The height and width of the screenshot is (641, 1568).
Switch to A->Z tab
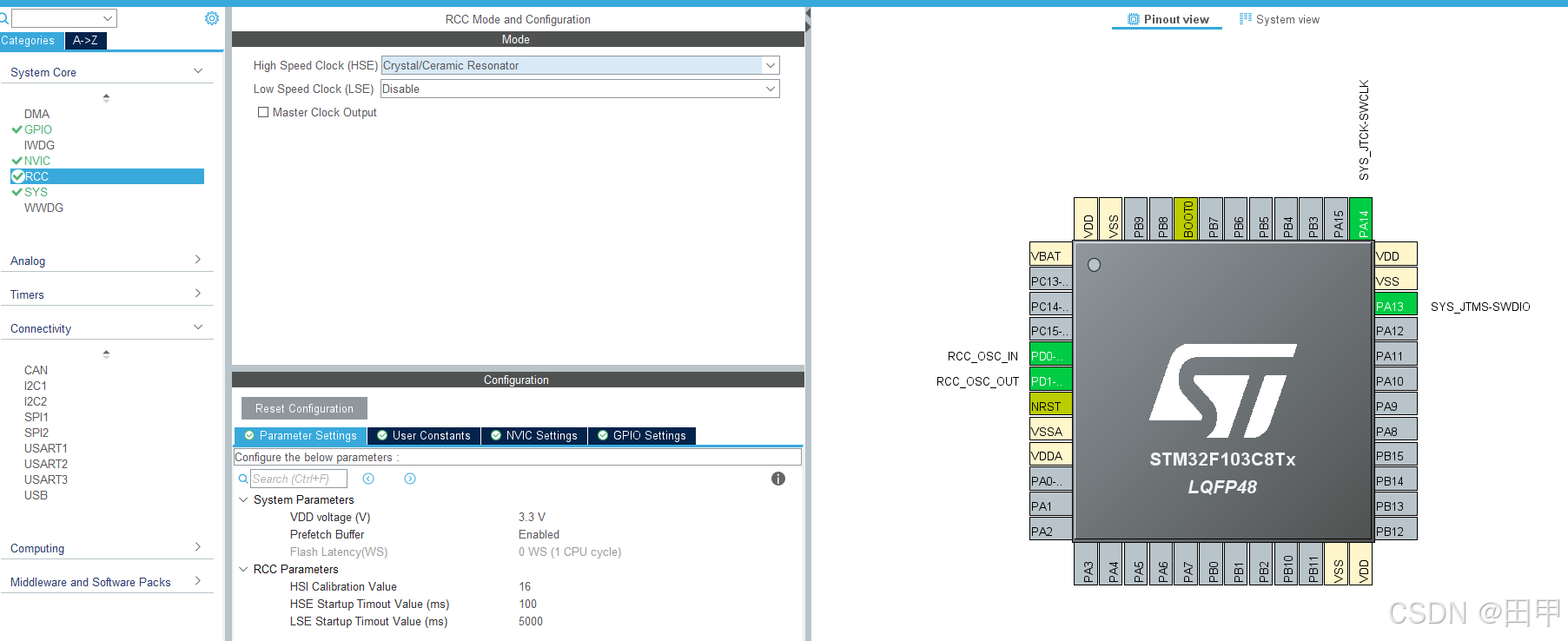[x=85, y=41]
